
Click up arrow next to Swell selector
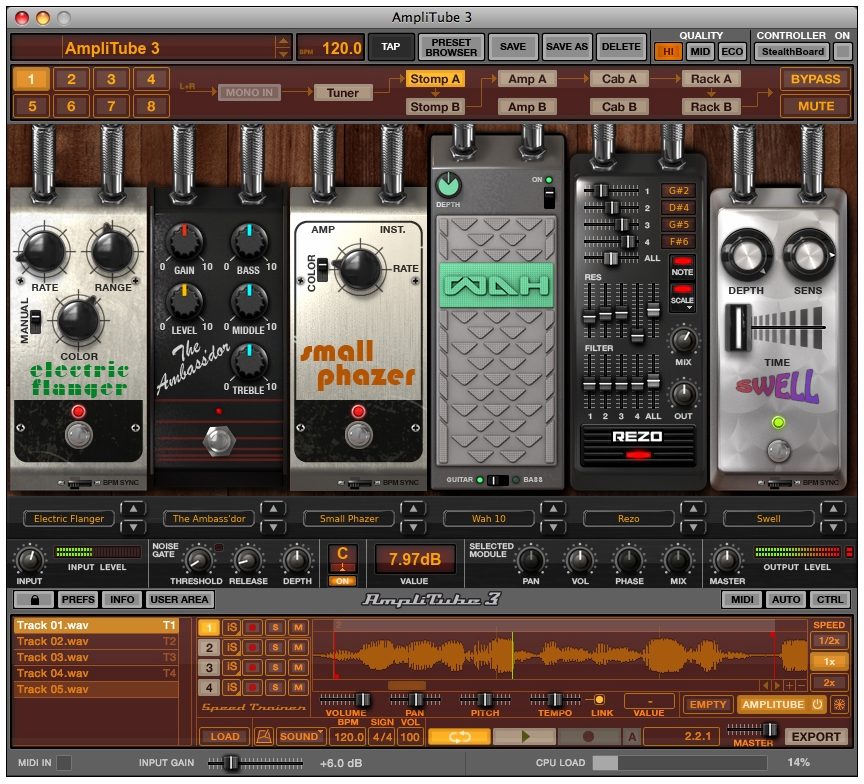[833, 509]
